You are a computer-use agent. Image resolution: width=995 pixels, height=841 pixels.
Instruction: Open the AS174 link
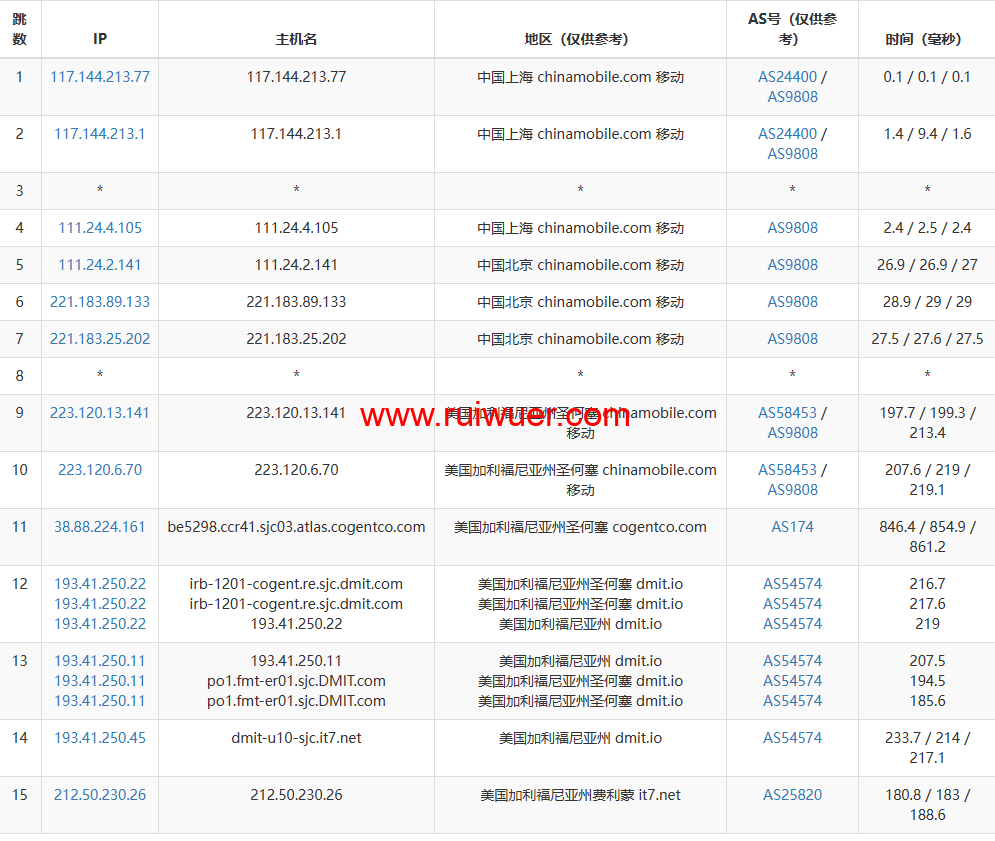coord(792,527)
